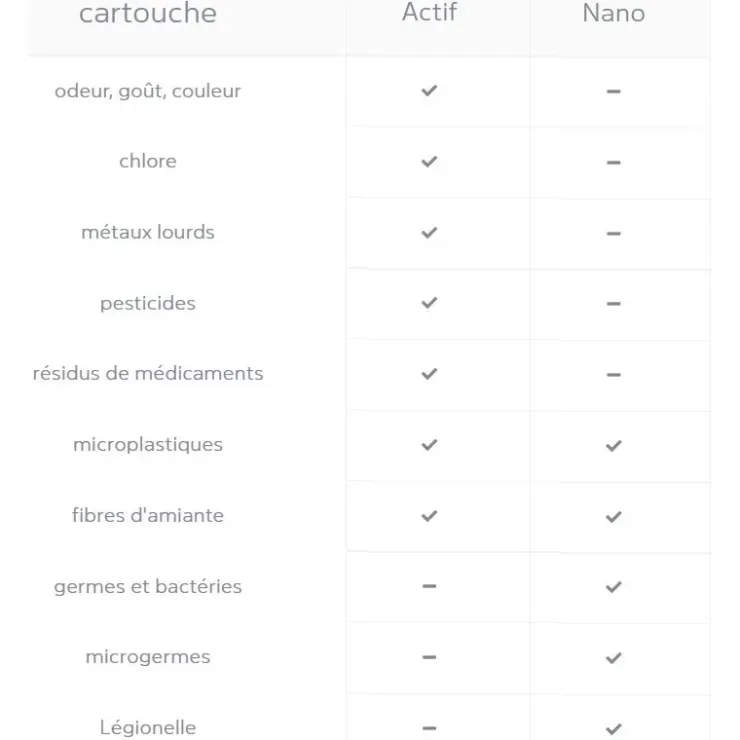Click the Nano checkmark for fibres d'amiante
The width and height of the screenshot is (740, 740).
click(613, 517)
